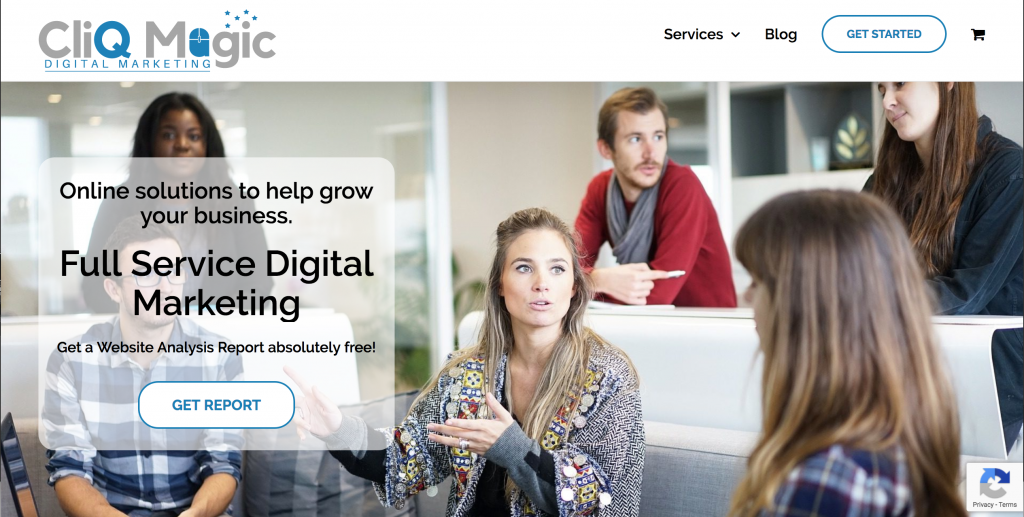This screenshot has width=1024, height=517.
Task: Open the Services menu item
Action: point(693,34)
